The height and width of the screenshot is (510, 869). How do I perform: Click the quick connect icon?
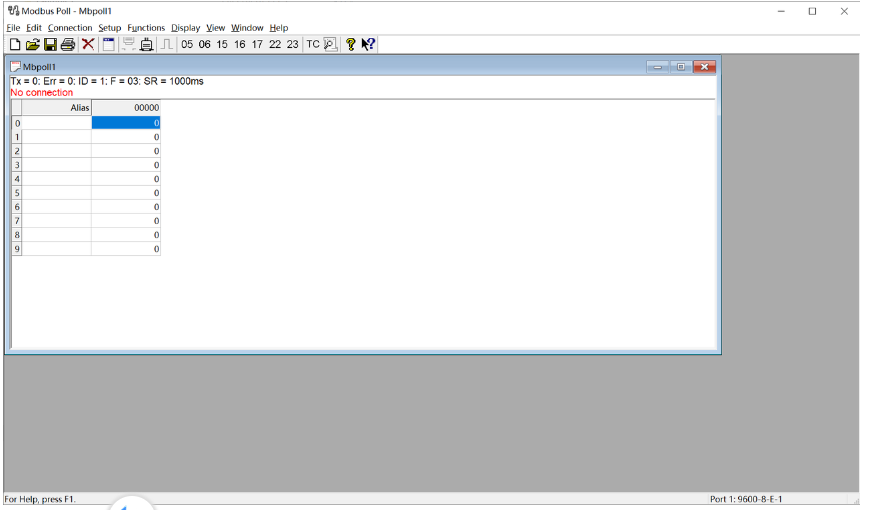[x=129, y=44]
